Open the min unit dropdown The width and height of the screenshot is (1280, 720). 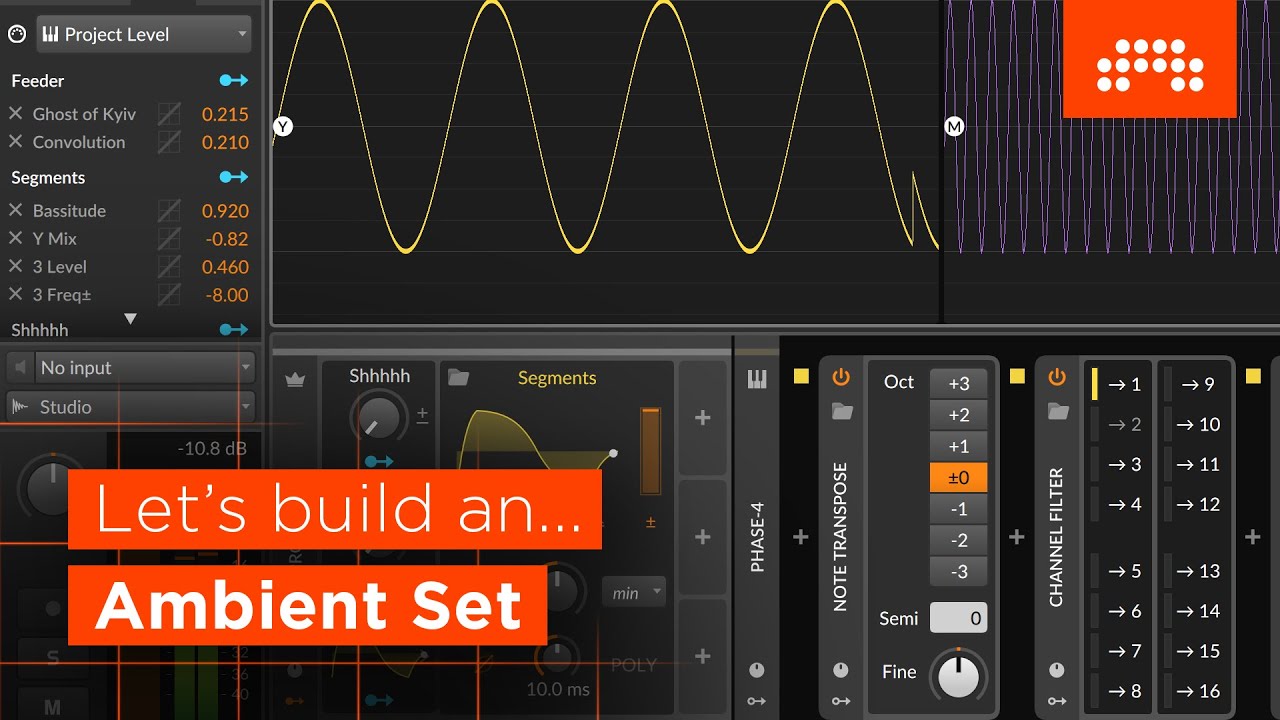[x=634, y=592]
